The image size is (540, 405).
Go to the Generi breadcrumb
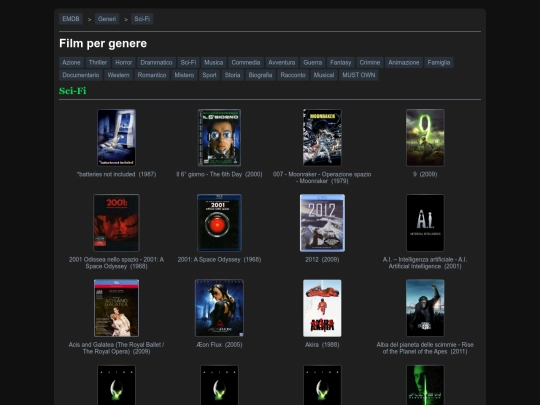(107, 19)
